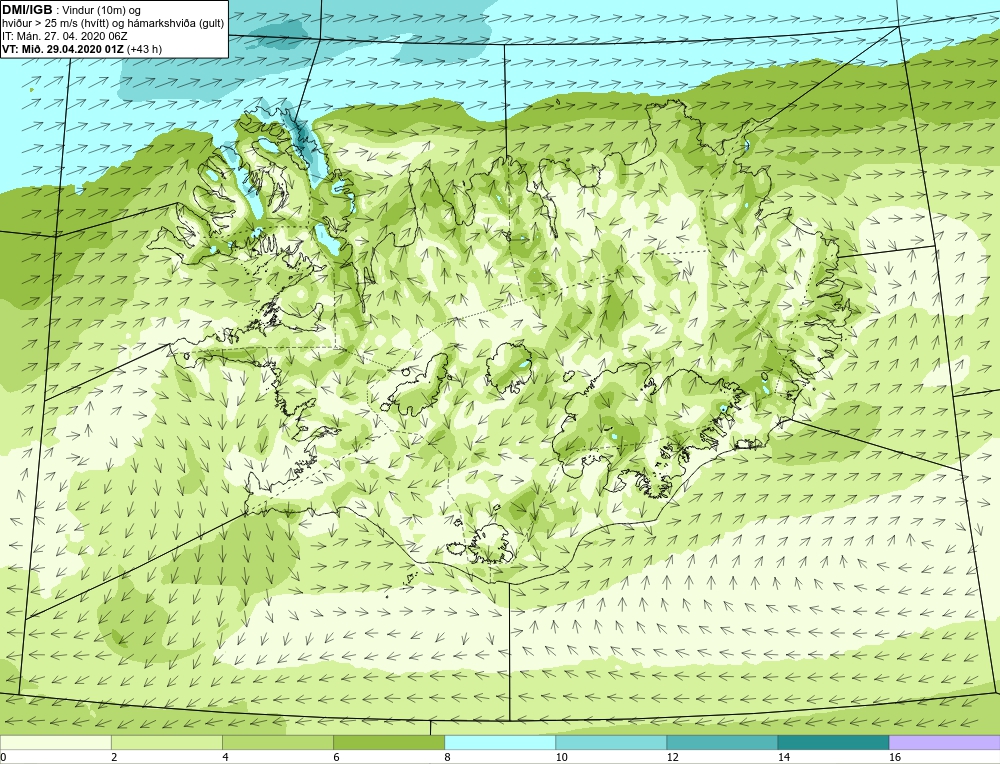Click the 'DMI/IGB' title text
Screen dimensions: 1000x764
(x=27, y=10)
